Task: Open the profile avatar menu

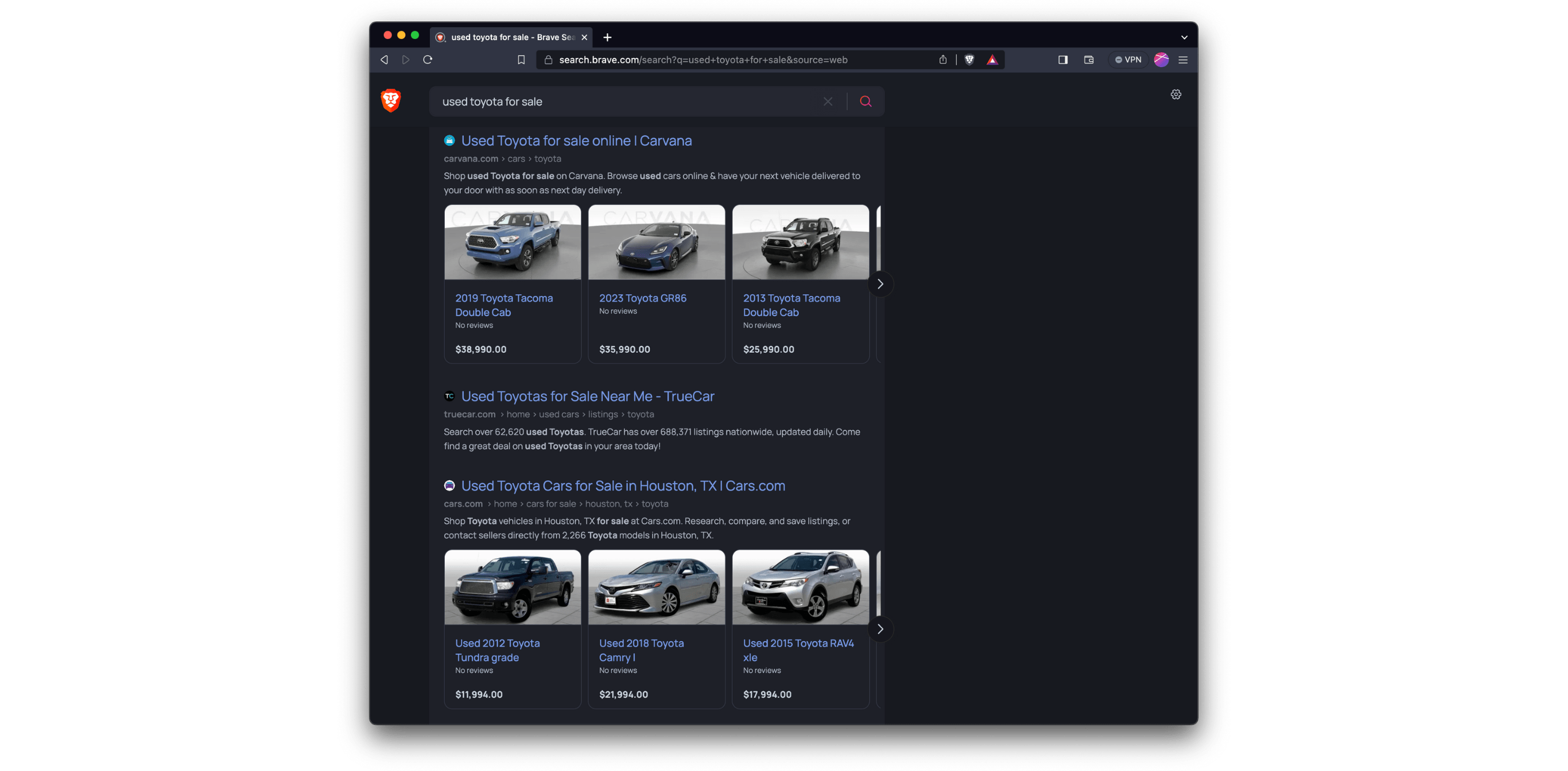Action: coord(1161,60)
